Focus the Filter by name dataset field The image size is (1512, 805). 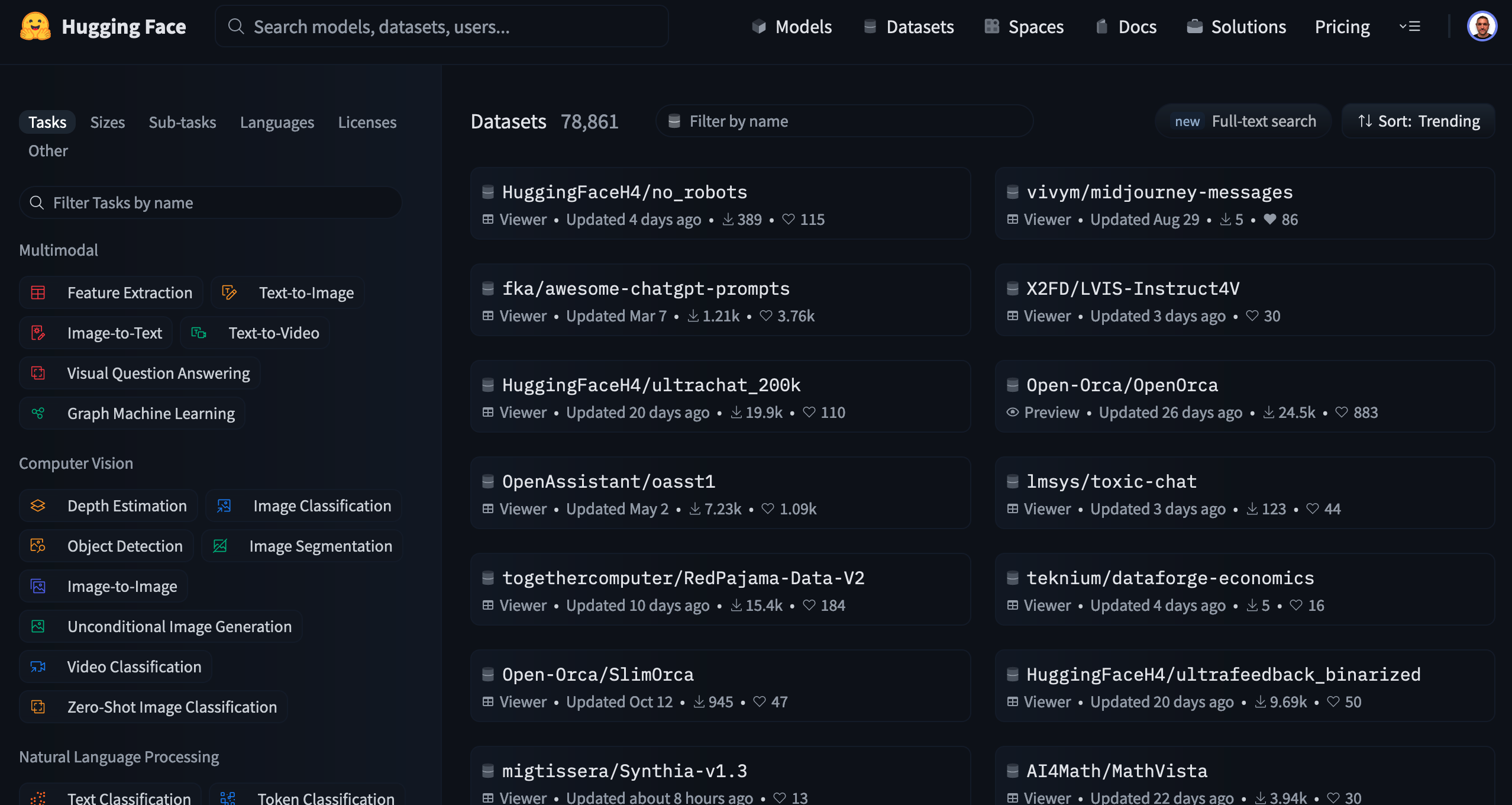pos(845,121)
